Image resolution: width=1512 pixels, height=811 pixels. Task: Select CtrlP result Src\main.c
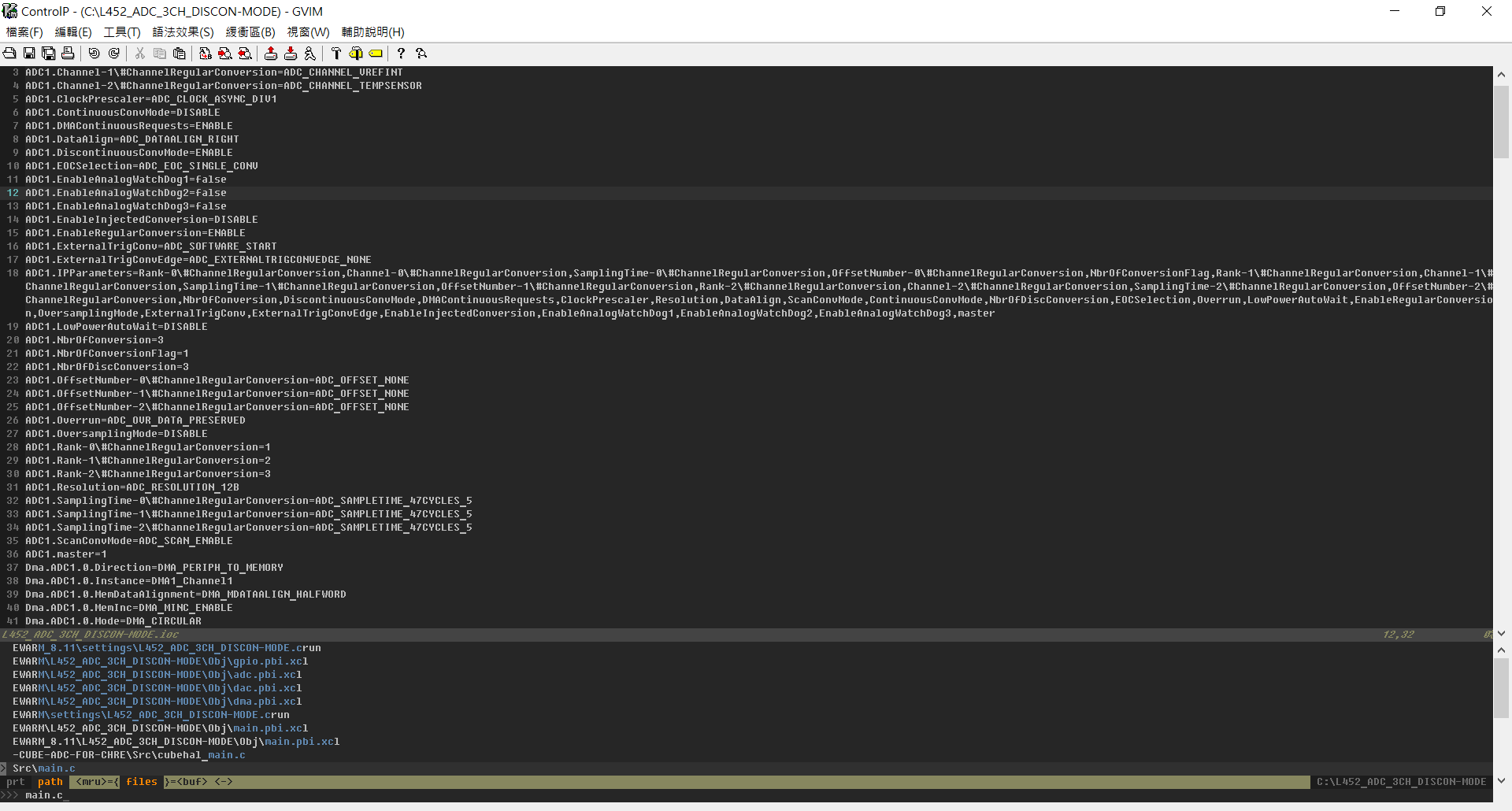click(x=44, y=768)
